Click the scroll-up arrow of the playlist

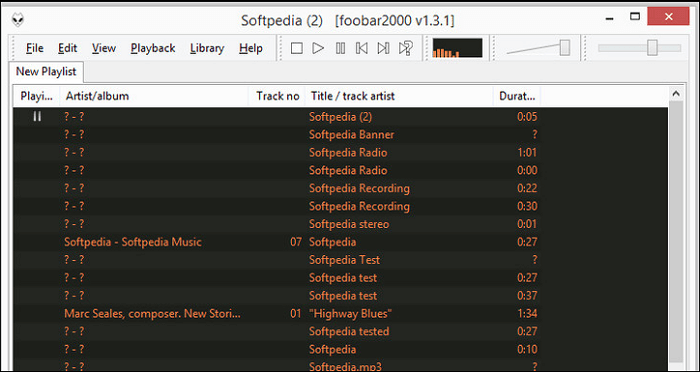pos(676,94)
